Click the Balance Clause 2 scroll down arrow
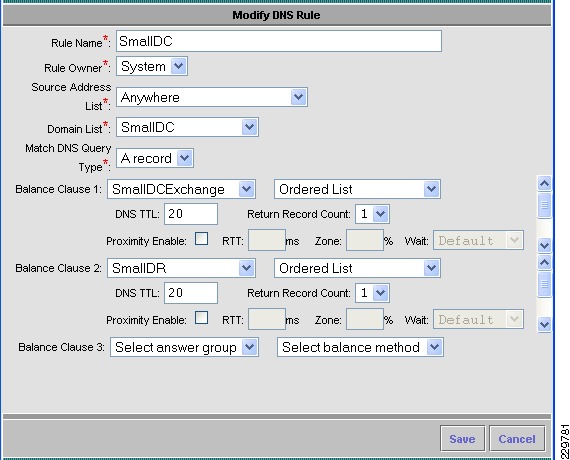The image size is (570, 460). tap(544, 324)
